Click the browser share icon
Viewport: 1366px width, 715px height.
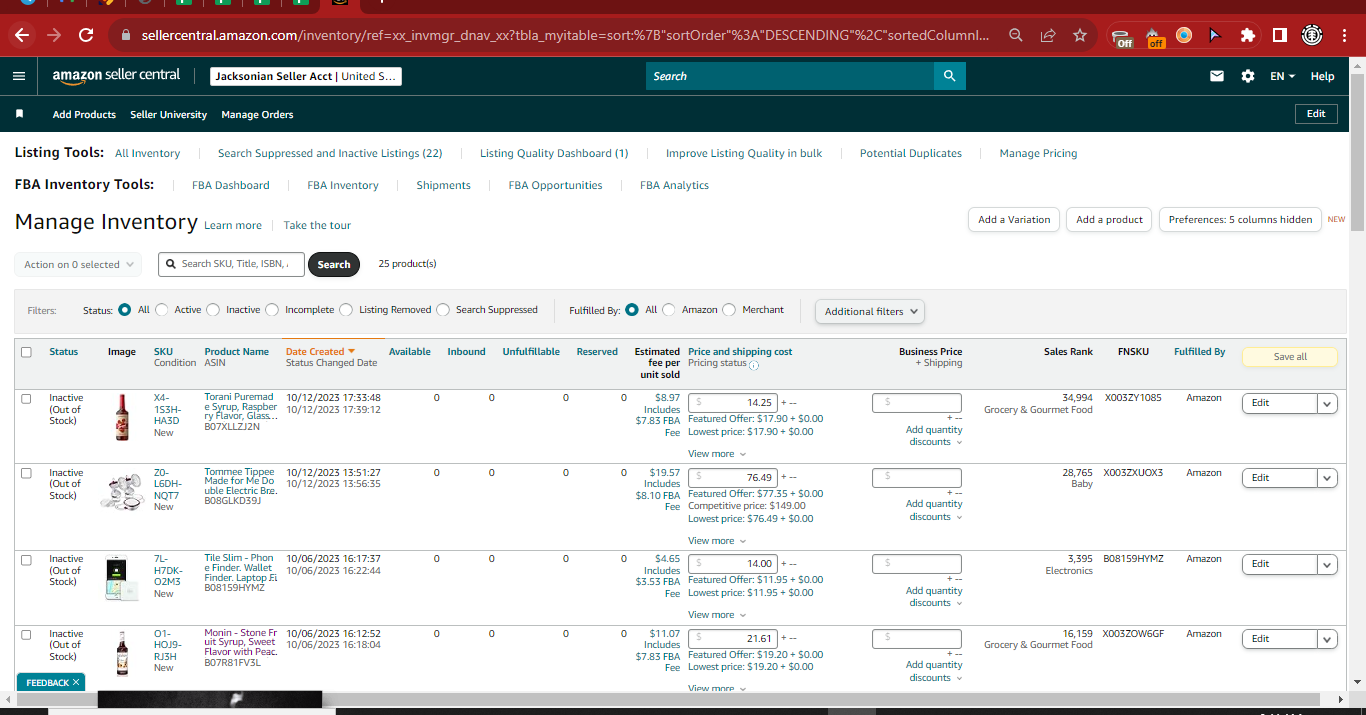1048,35
